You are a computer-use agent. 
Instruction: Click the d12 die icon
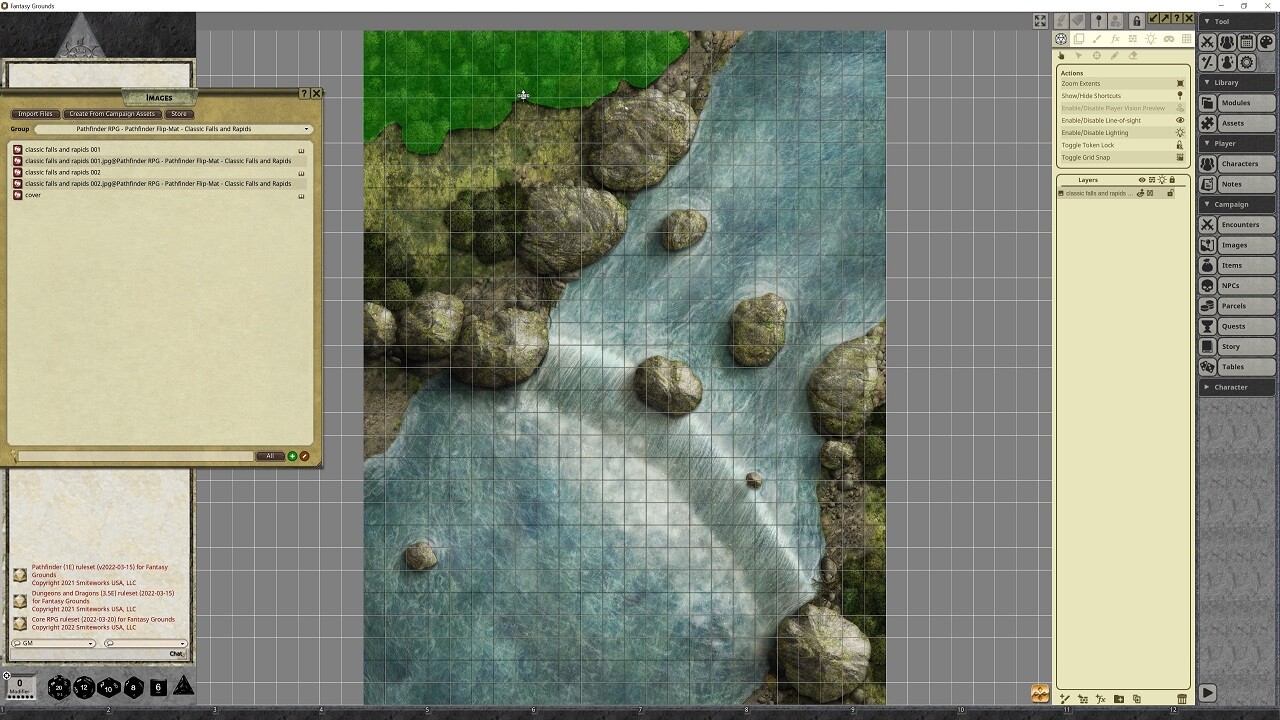pos(84,687)
